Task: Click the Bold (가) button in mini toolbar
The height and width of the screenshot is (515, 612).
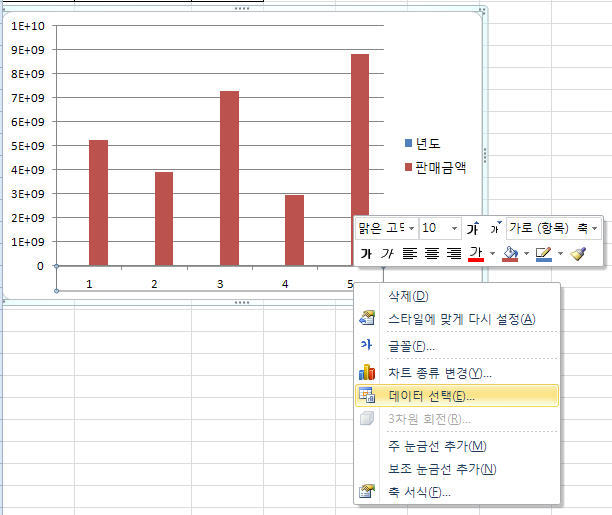Action: pos(366,254)
